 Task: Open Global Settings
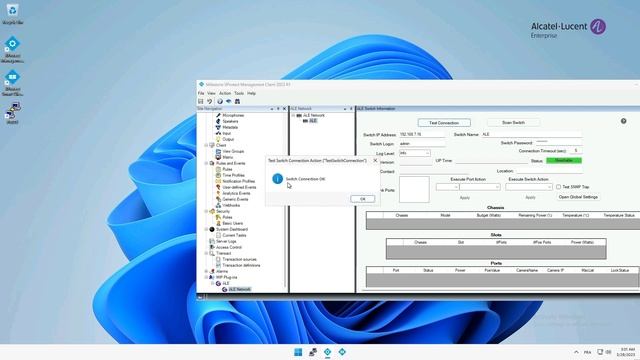(578, 197)
